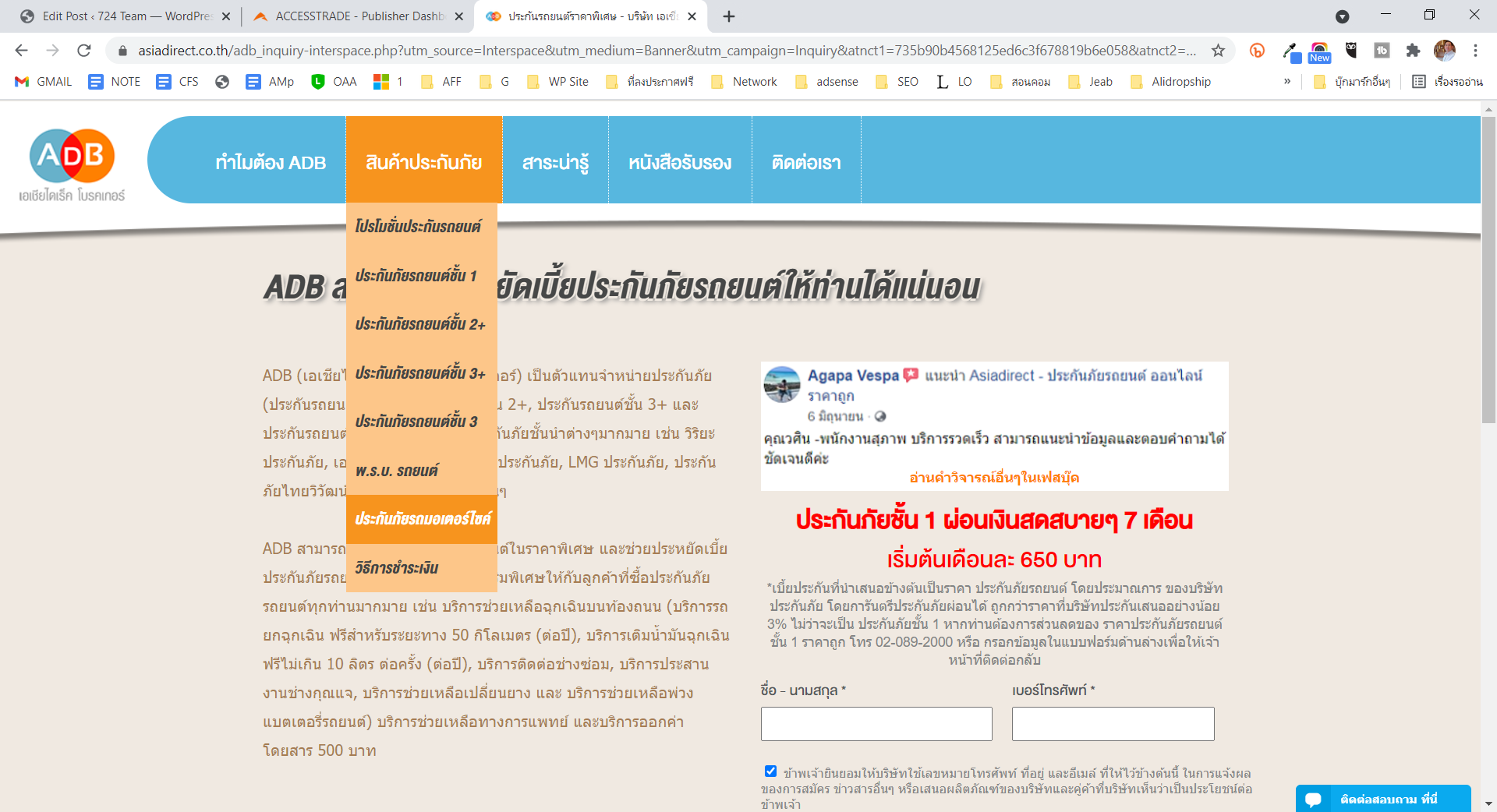Viewport: 1497px width, 812px height.
Task: Click the browser Forward arrow
Action: tap(52, 51)
